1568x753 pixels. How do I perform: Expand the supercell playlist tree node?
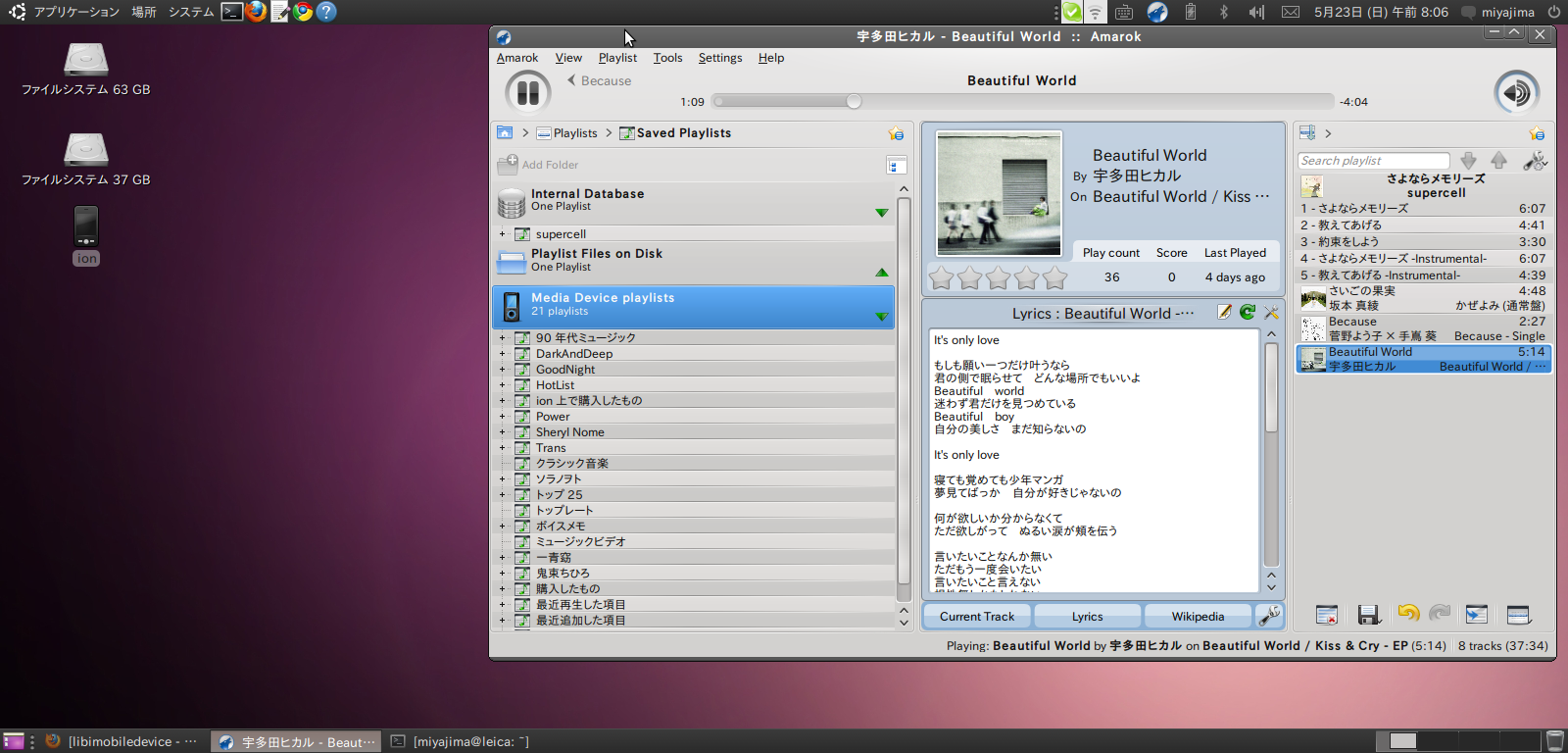coord(502,234)
